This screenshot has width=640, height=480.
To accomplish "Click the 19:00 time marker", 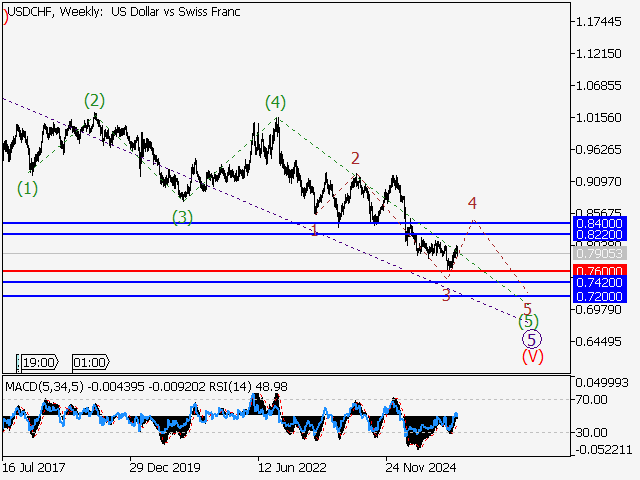I will tap(40, 362).
